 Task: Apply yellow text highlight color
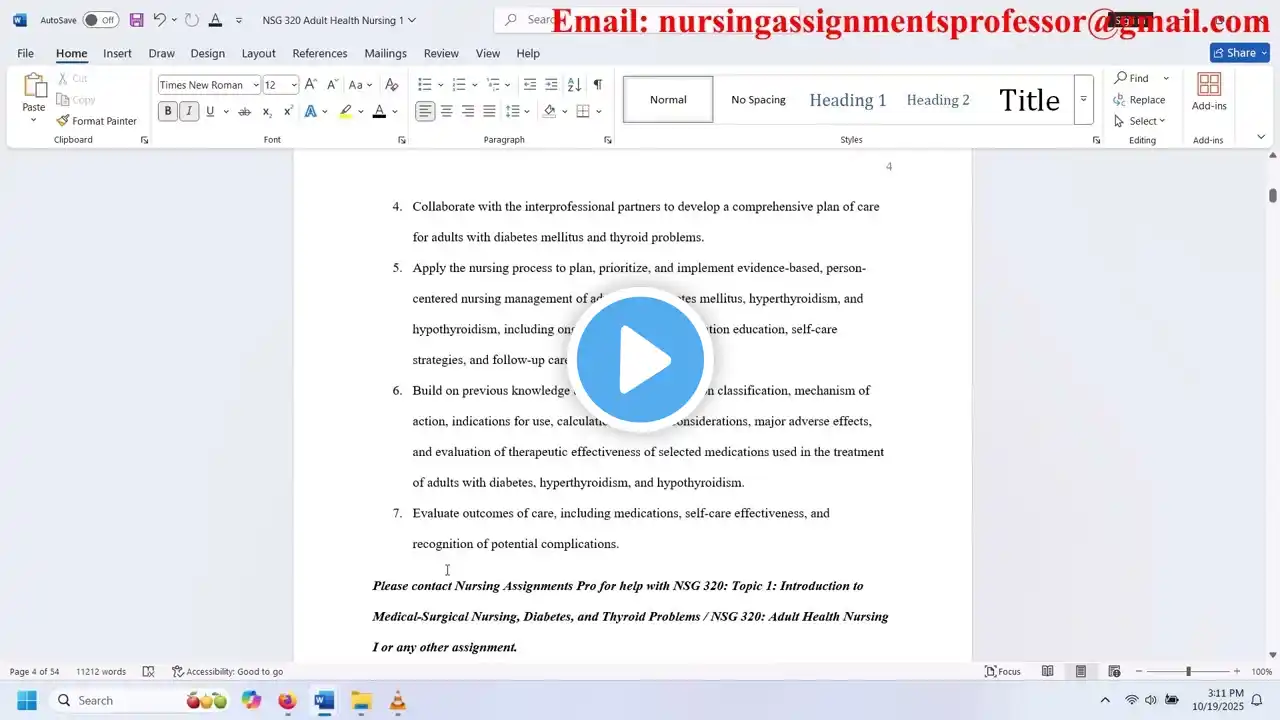[345, 112]
